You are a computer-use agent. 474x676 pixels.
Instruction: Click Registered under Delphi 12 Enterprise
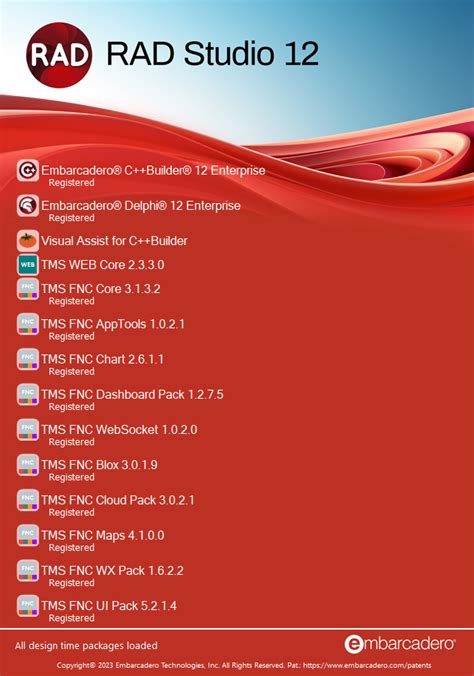point(72,218)
